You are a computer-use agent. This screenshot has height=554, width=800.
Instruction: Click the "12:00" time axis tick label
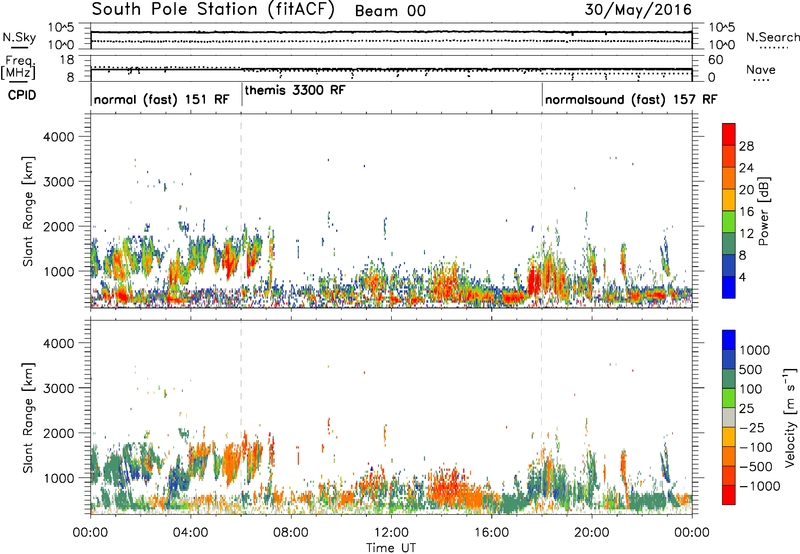391,533
